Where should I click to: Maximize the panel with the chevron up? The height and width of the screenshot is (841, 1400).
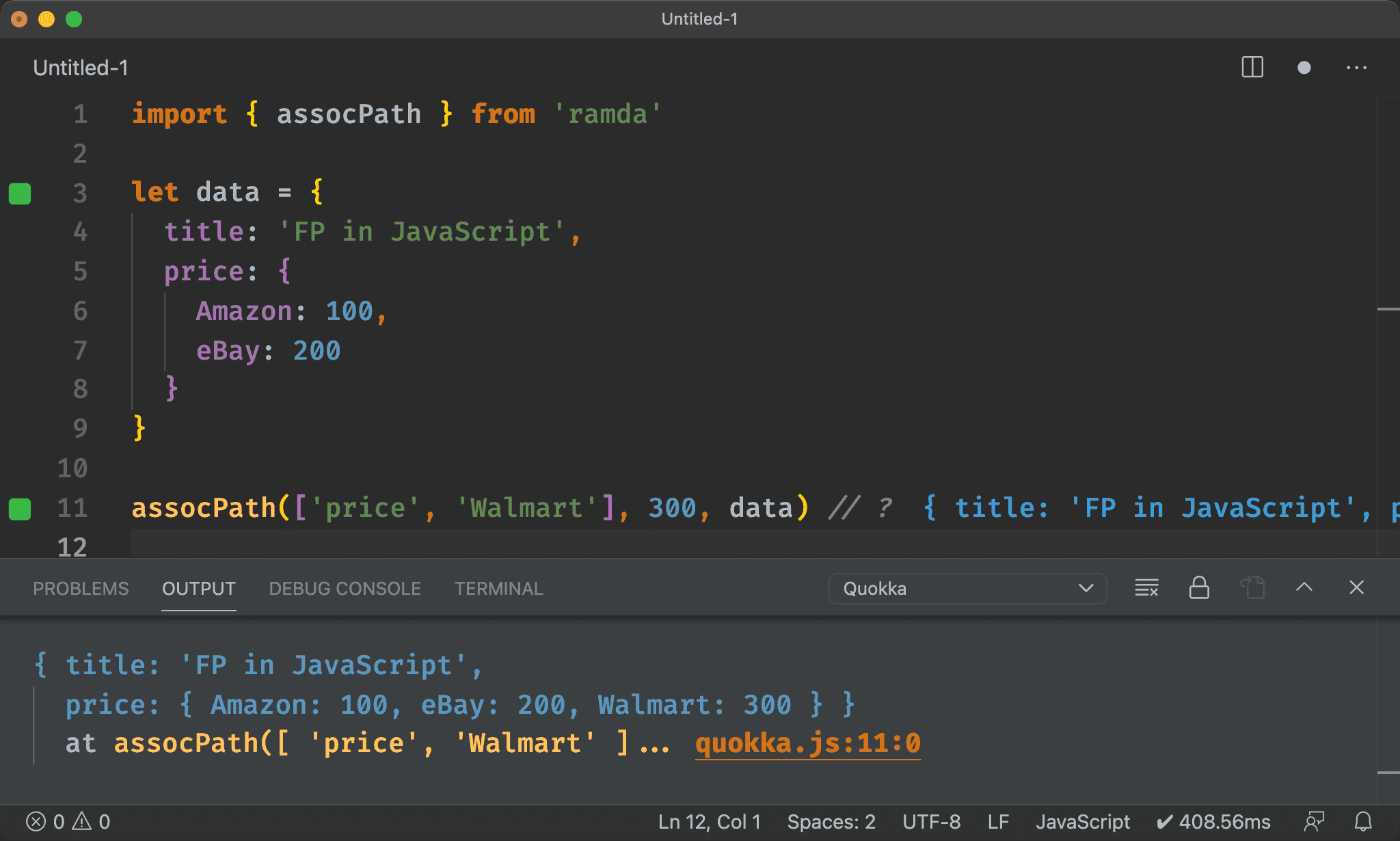1304,587
